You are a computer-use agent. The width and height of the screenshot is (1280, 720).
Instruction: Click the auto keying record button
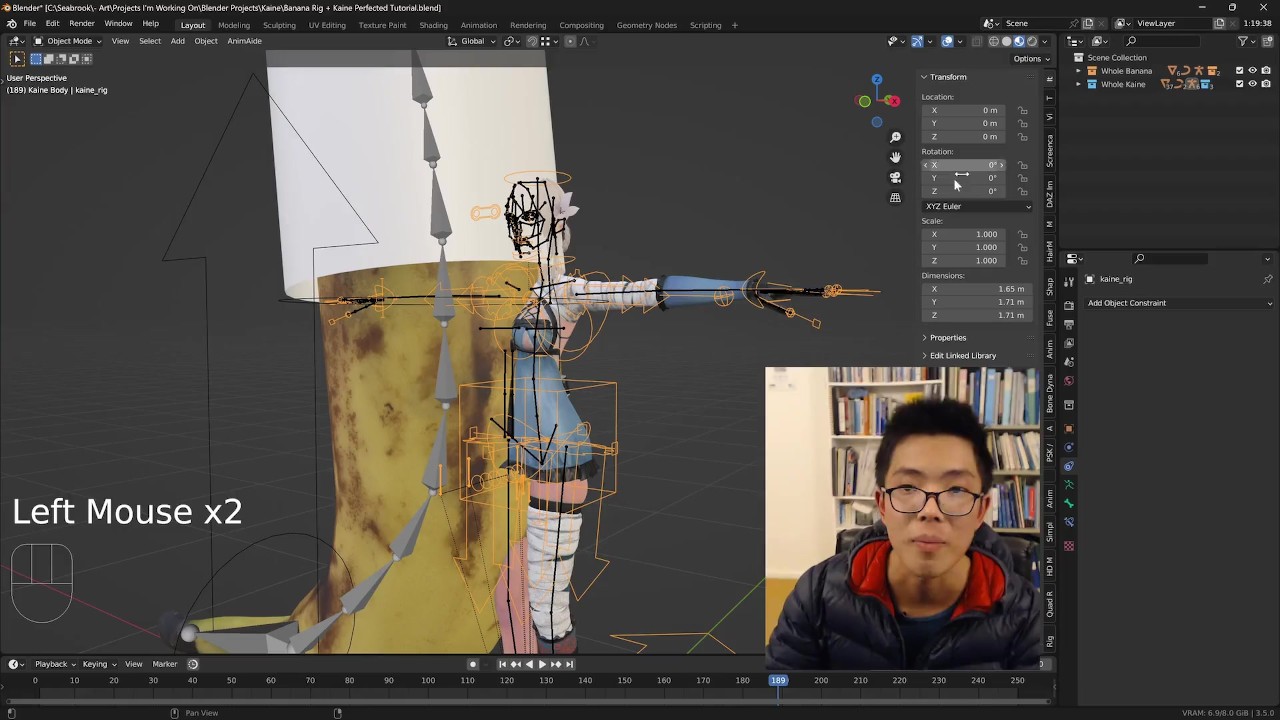(x=473, y=664)
